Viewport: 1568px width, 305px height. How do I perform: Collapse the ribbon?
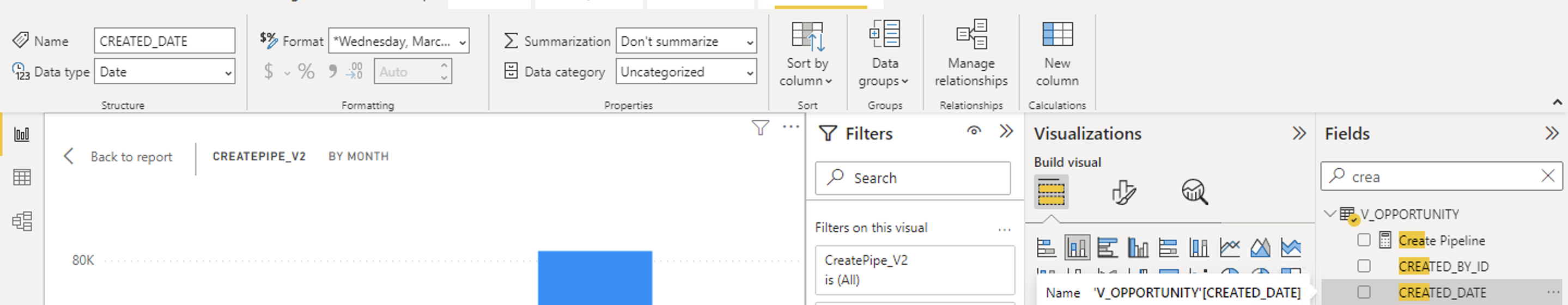(1557, 102)
